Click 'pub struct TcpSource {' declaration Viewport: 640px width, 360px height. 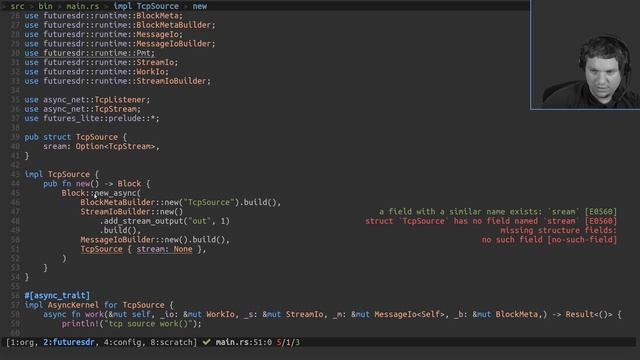click(x=76, y=137)
